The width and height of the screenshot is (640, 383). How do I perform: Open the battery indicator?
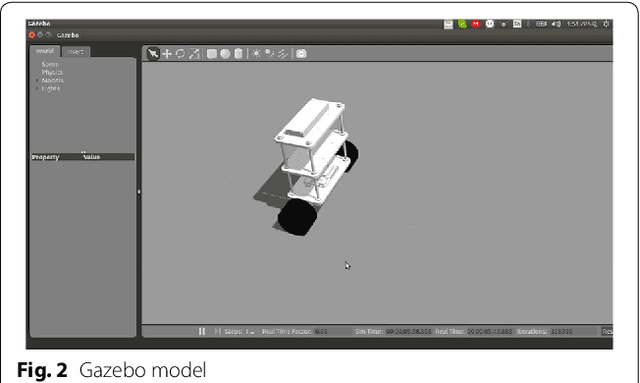pos(541,24)
